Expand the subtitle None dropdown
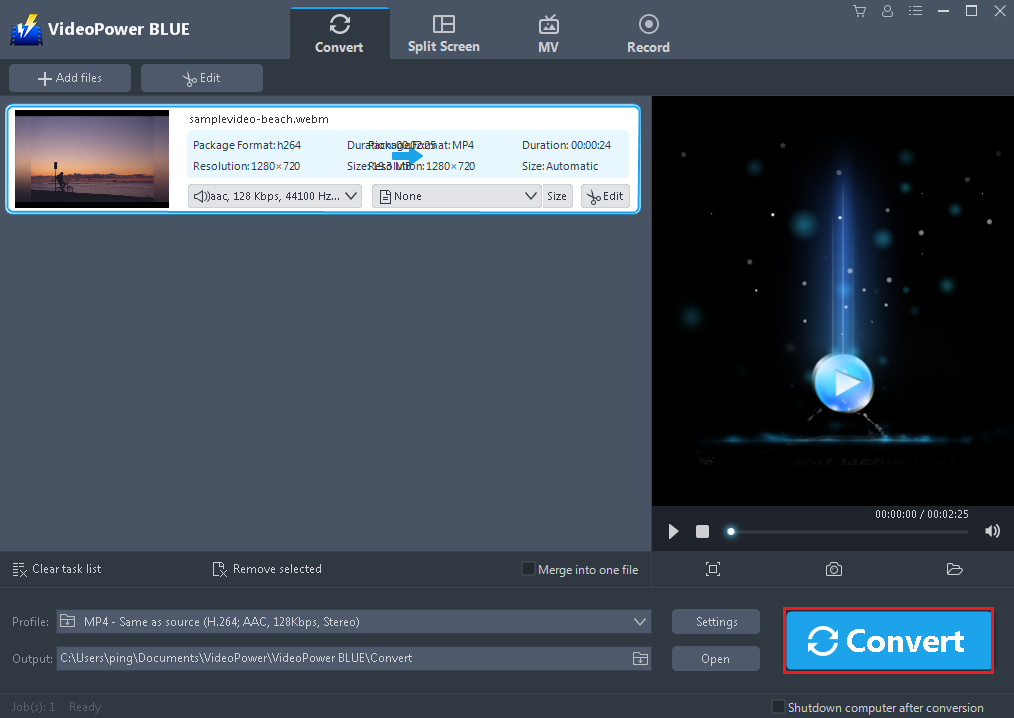This screenshot has height=718, width=1014. click(456, 195)
